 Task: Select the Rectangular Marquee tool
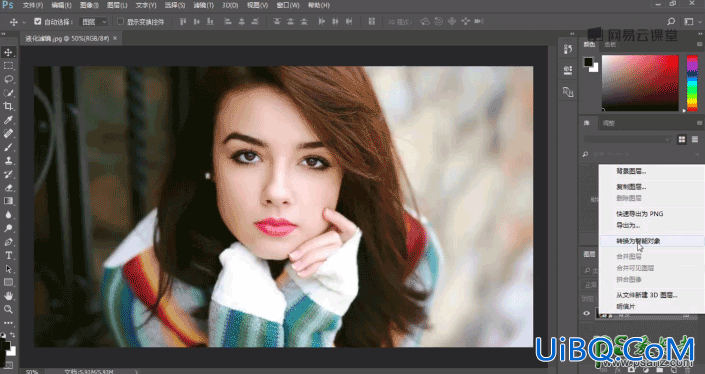(x=8, y=66)
